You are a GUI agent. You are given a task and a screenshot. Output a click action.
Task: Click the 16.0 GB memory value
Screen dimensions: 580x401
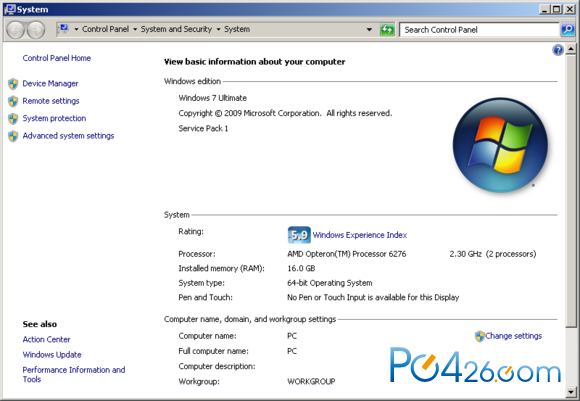[x=301, y=269]
